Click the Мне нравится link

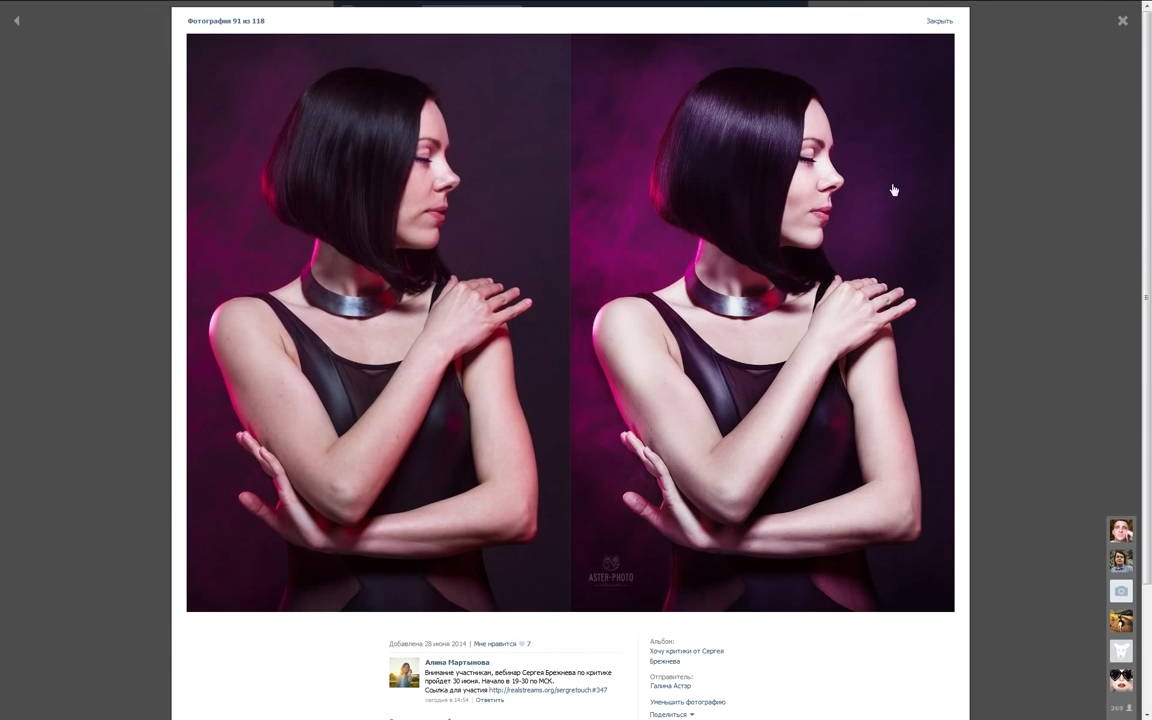tap(494, 644)
